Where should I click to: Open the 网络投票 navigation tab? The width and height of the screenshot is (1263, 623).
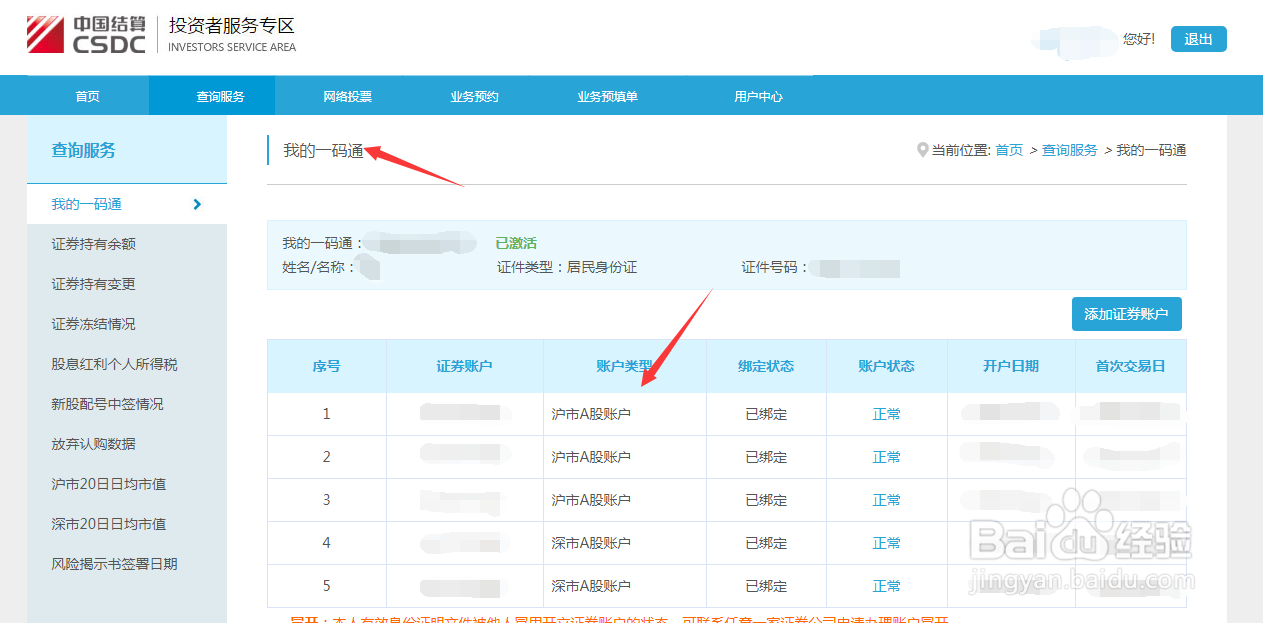coord(347,97)
